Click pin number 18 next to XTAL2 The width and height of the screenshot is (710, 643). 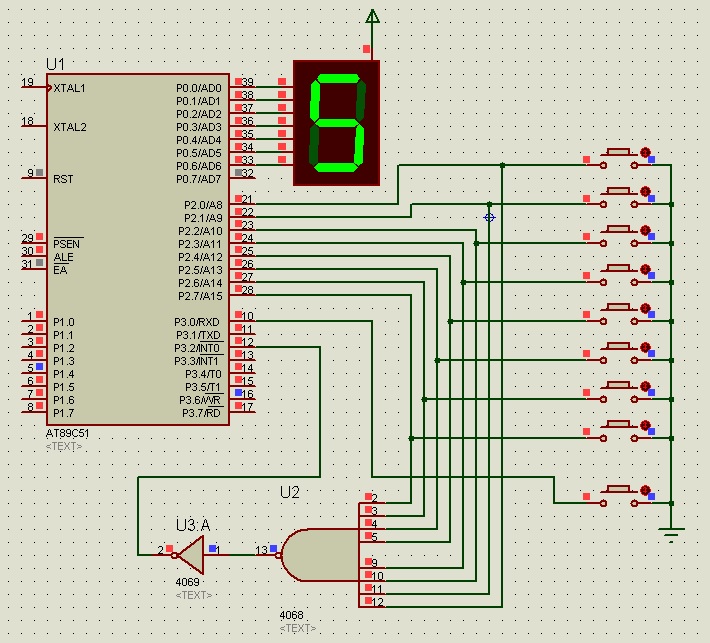pyautogui.click(x=27, y=121)
